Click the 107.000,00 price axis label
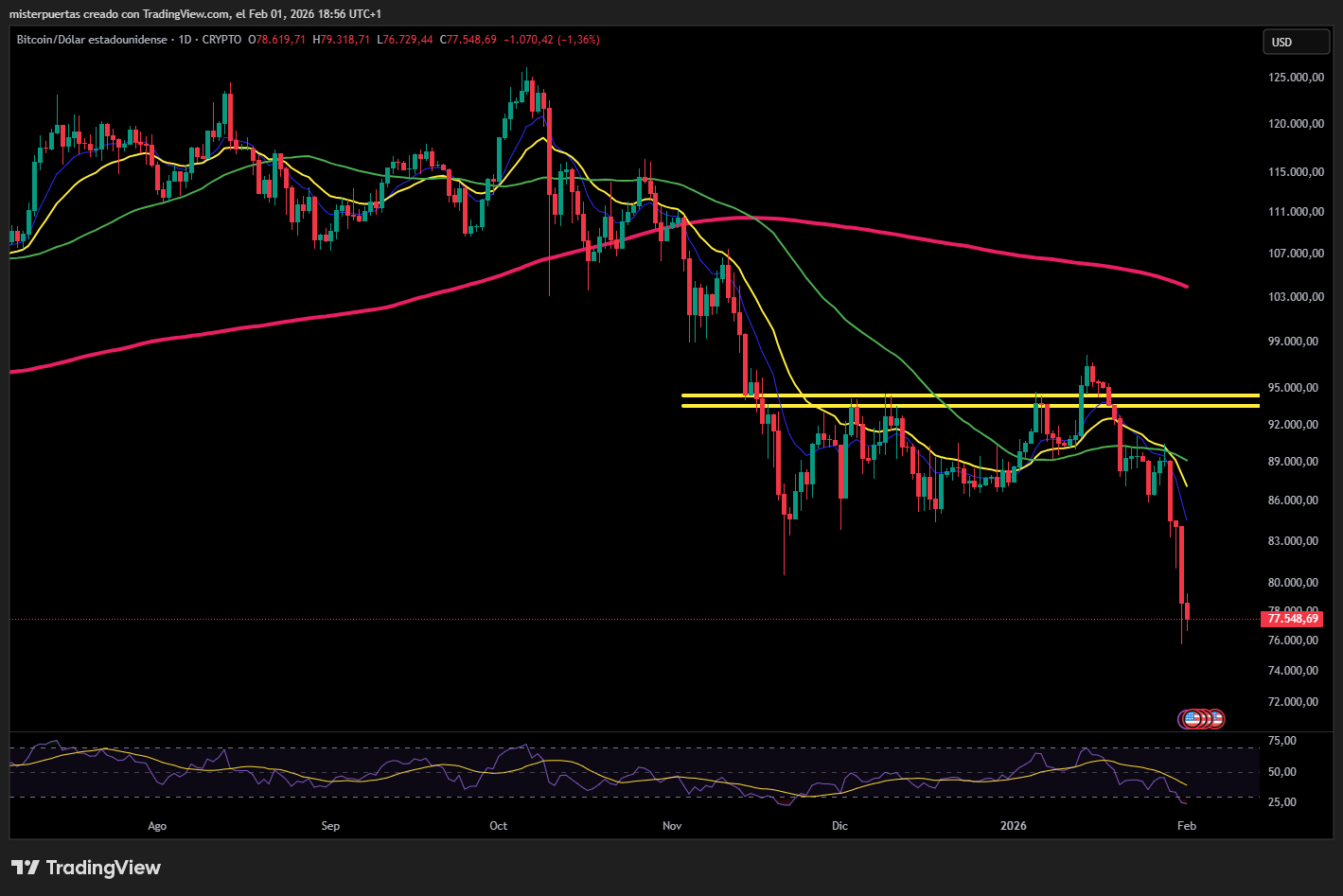 pos(1296,254)
